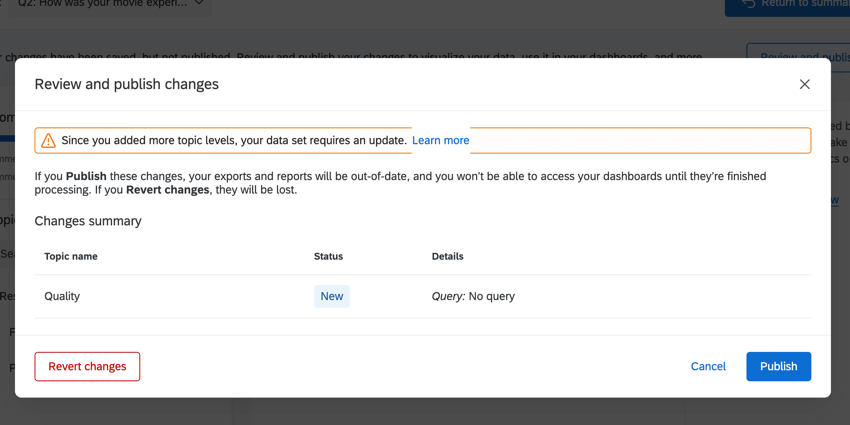
Task: Click the Return to summary button
Action: (x=790, y=5)
